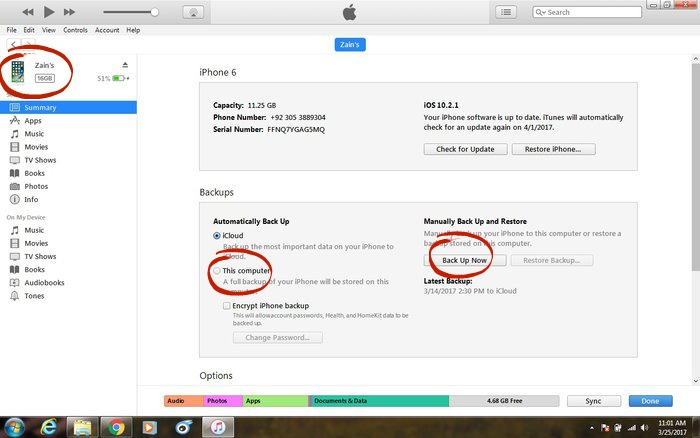Select the iCloud backup radio button
The width and height of the screenshot is (700, 438).
[x=217, y=235]
